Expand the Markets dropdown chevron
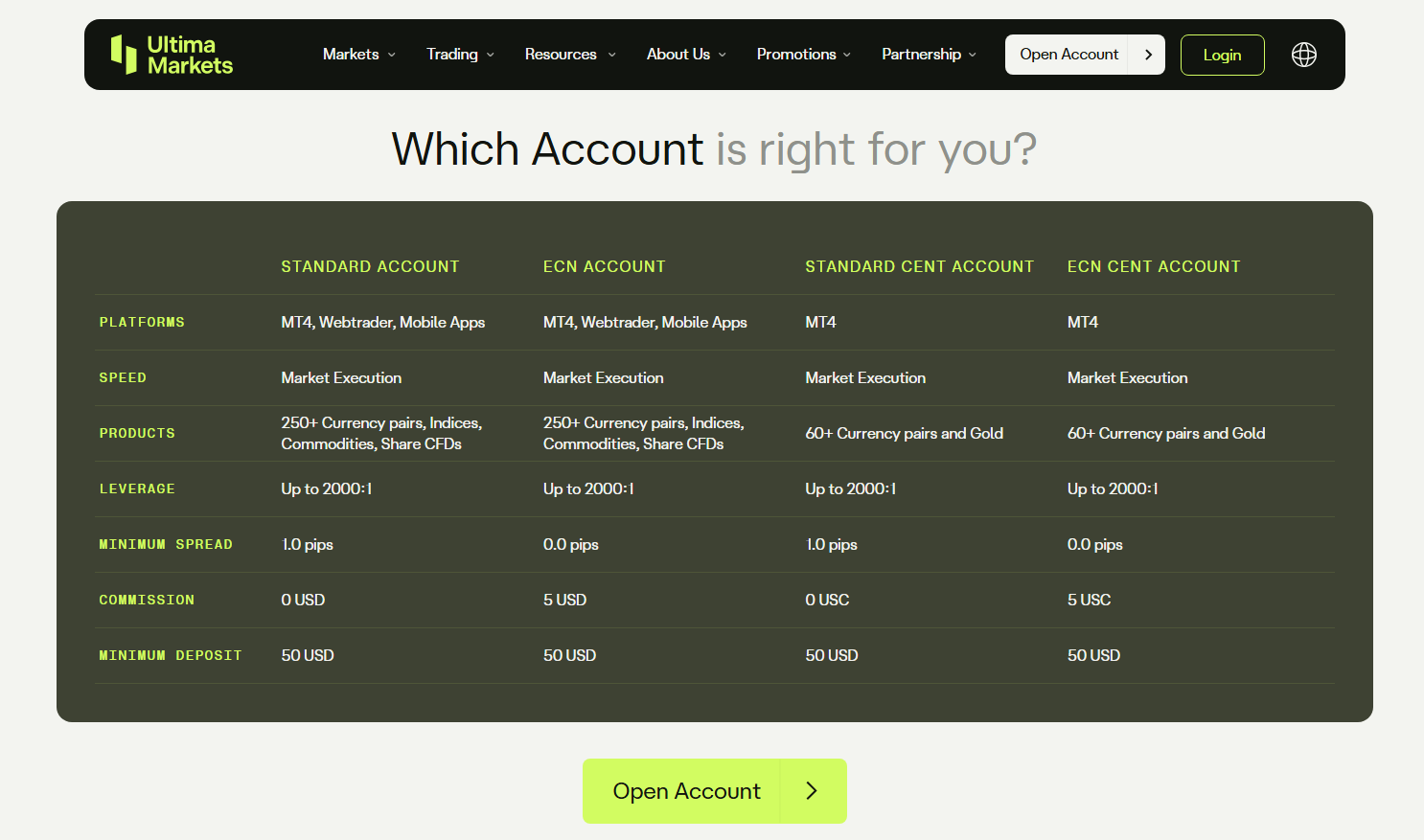Screen dimensions: 1424x840 (391, 55)
